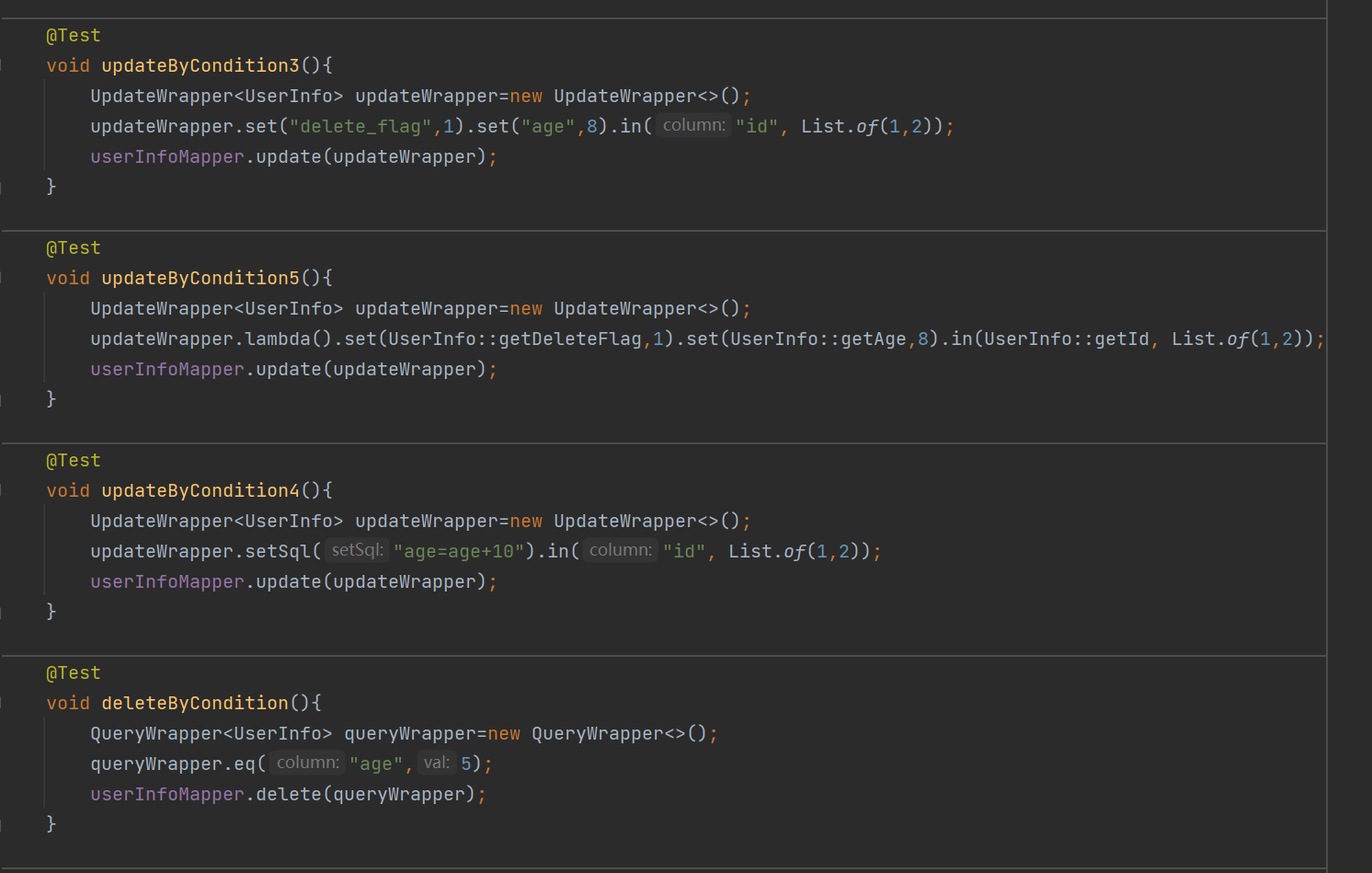1372x873 pixels.
Task: Click the val: inlay hint before 5
Action: [436, 763]
